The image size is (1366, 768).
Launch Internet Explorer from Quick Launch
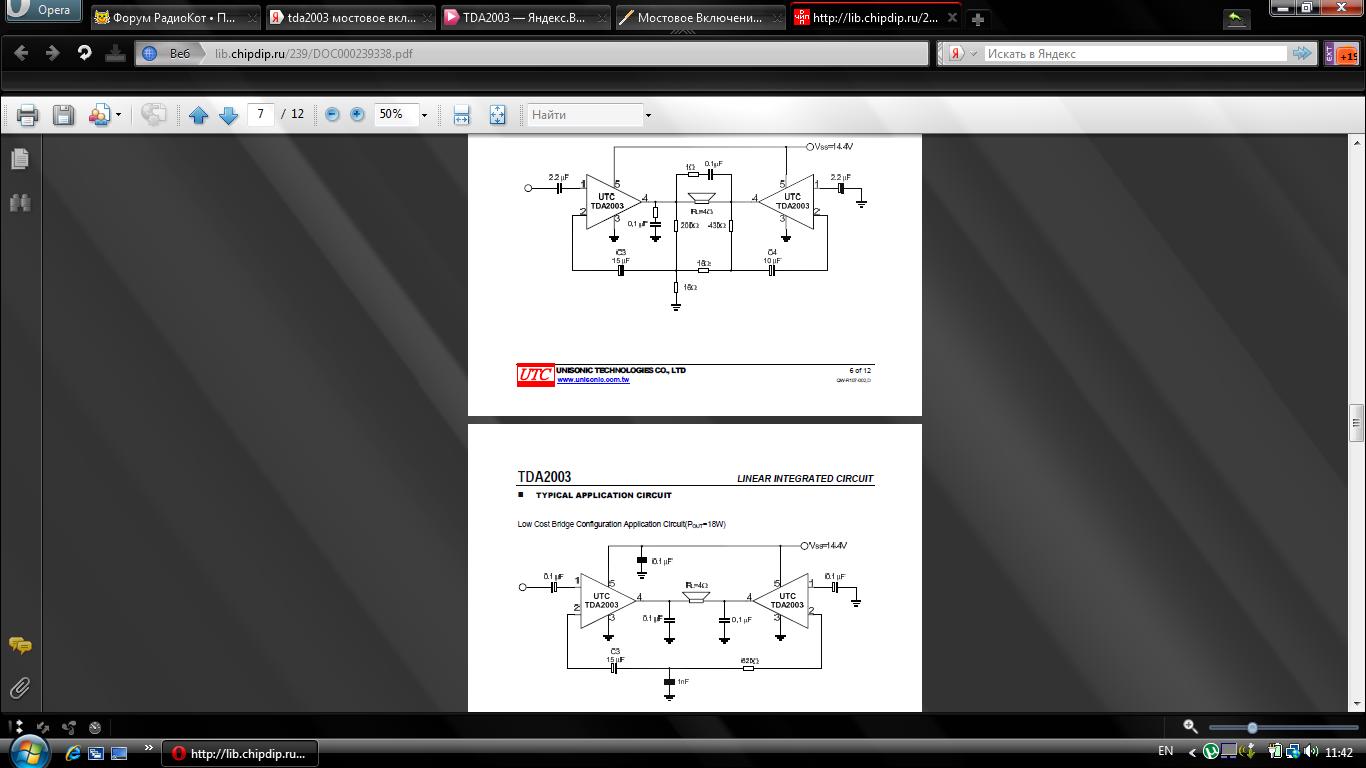click(73, 753)
